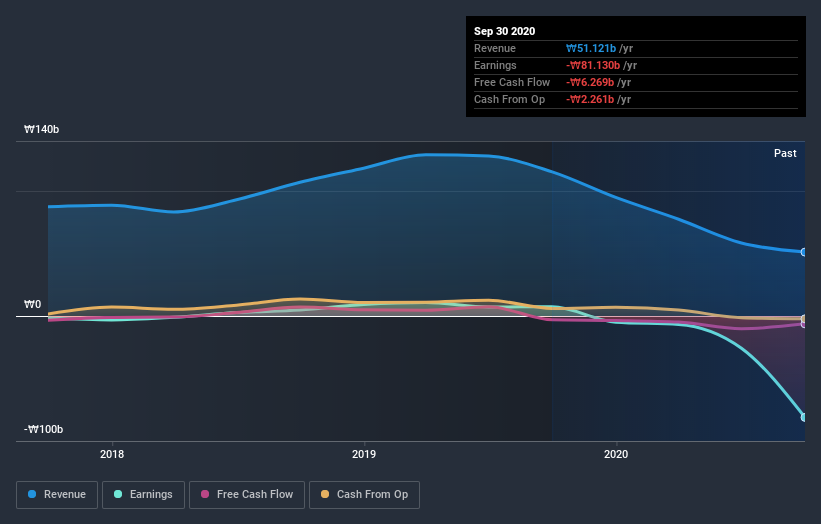Click the Sep 30 2020 tooltip date

point(504,31)
